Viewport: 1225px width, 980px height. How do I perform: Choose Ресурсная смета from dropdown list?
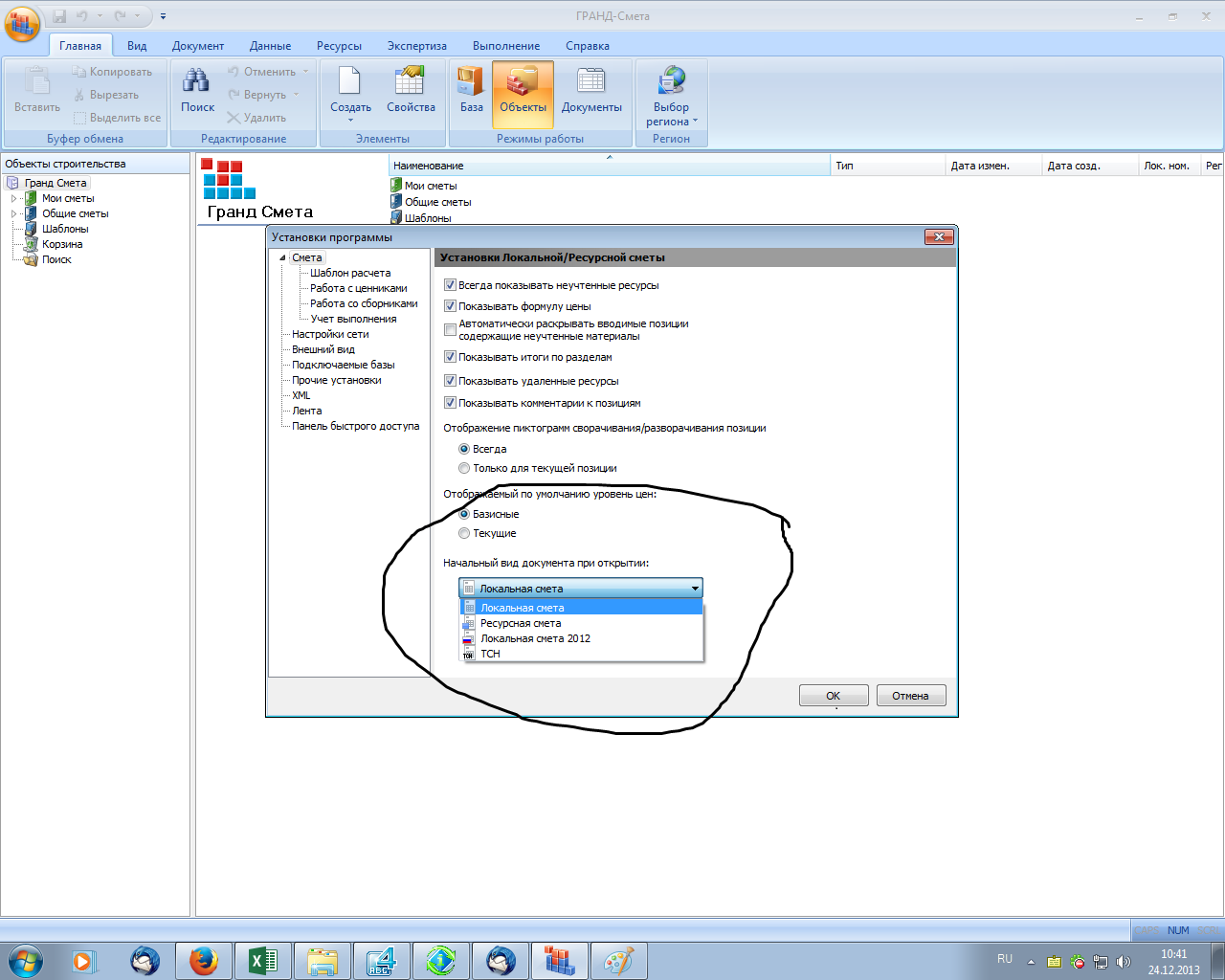(x=521, y=623)
